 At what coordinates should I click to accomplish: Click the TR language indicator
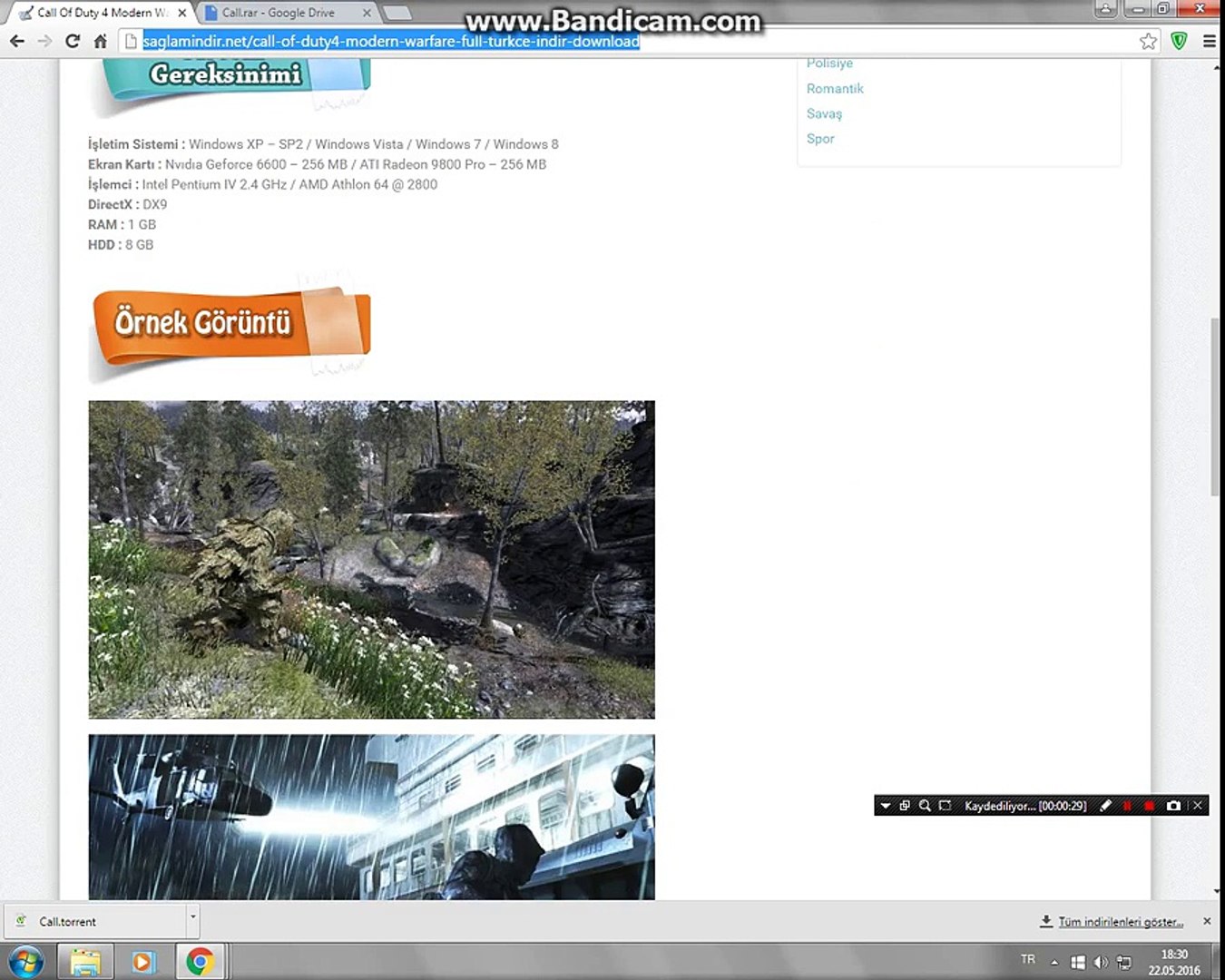(1028, 959)
